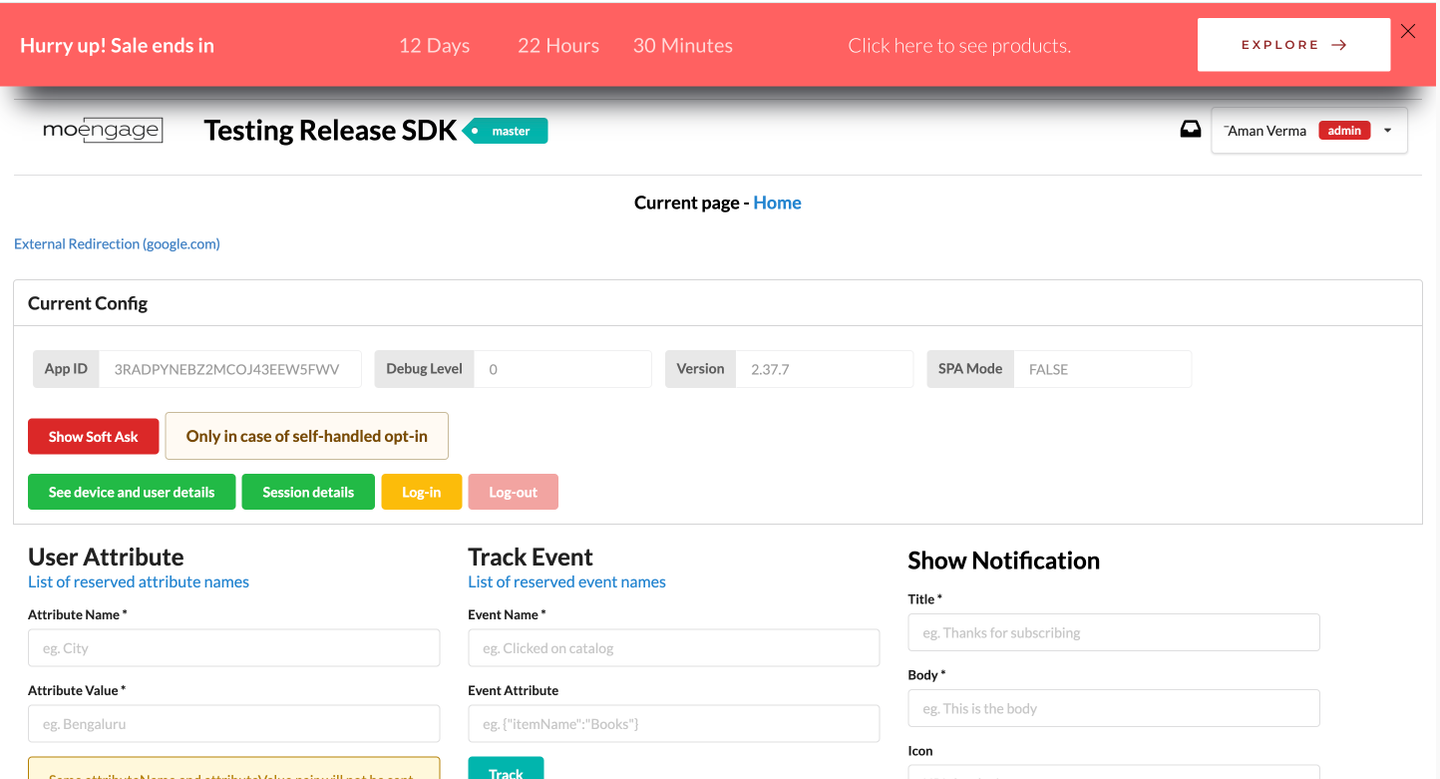Open Session details
This screenshot has width=1440, height=779.
tap(308, 492)
